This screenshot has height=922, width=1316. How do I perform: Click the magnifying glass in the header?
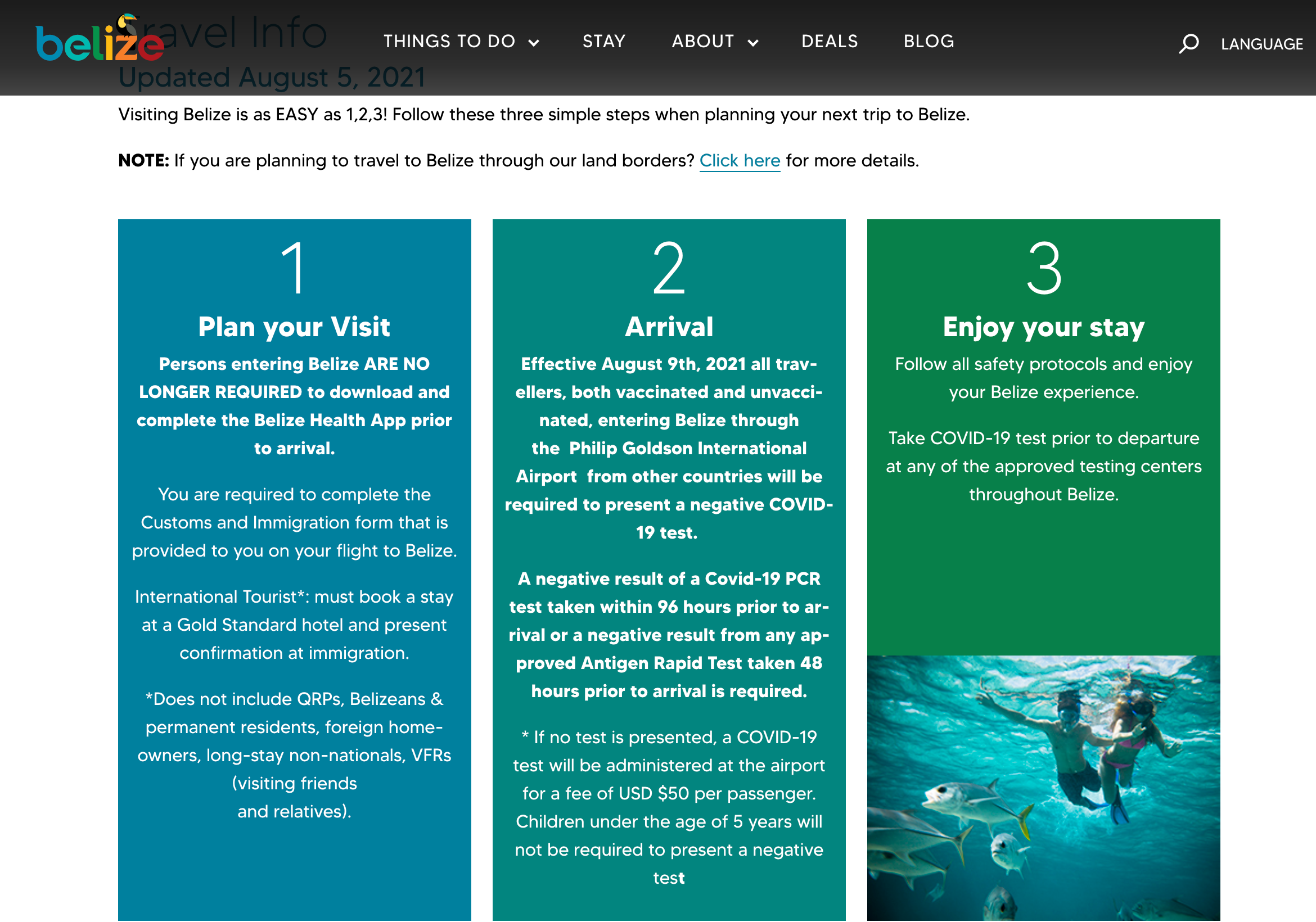pos(1189,43)
